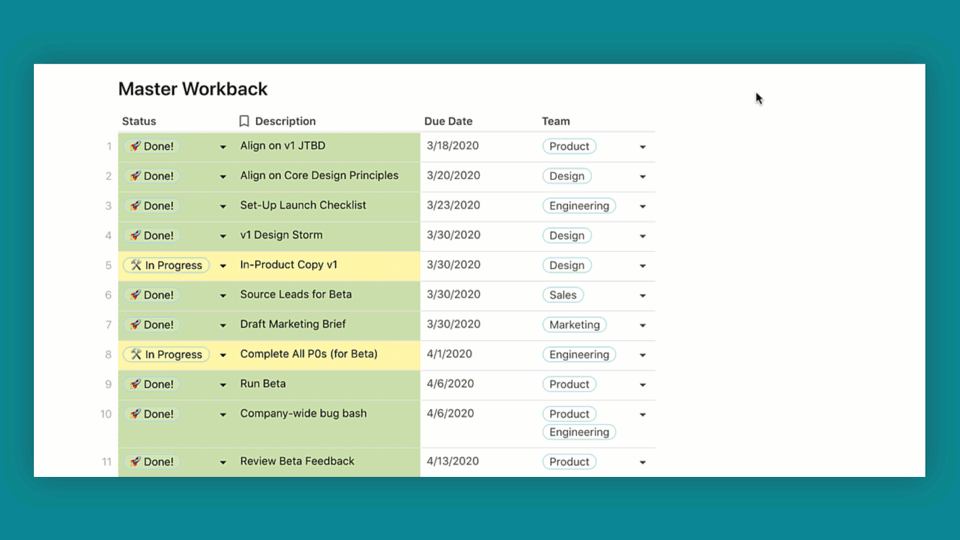Click the 3/18/2020 due date cell
The height and width of the screenshot is (540, 960).
click(x=478, y=147)
